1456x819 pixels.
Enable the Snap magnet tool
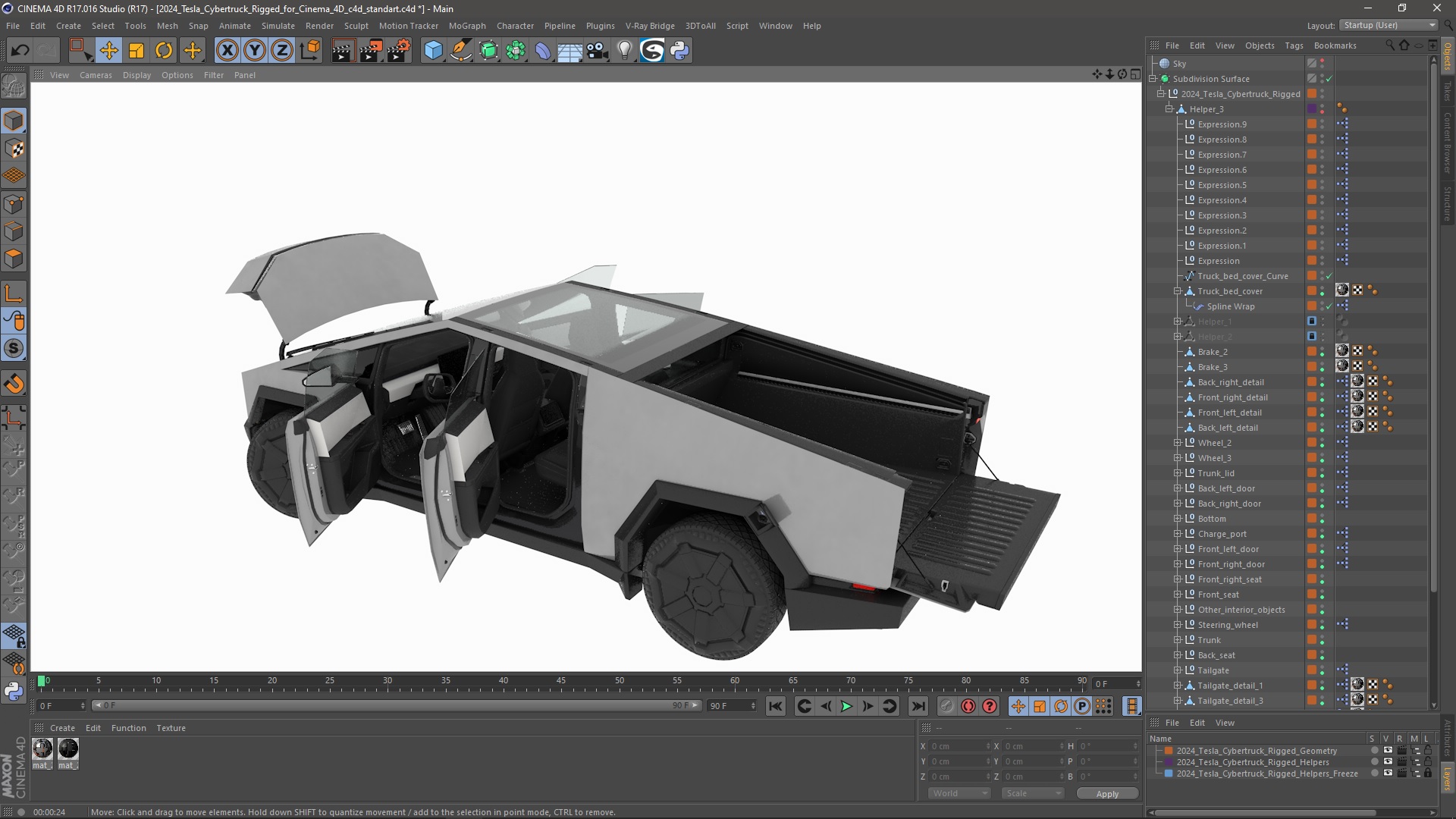14,384
